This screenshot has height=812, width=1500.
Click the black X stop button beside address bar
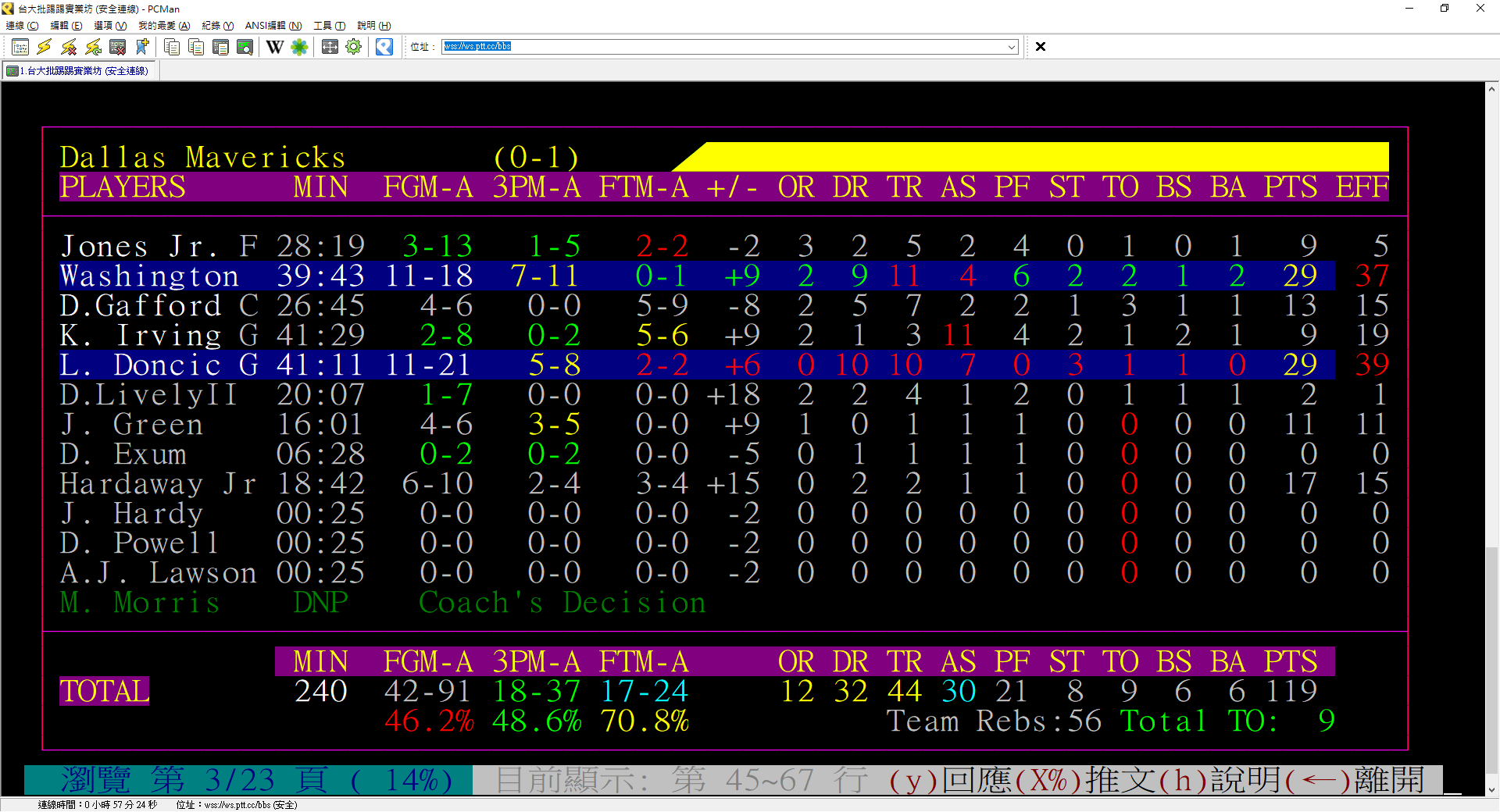point(1041,47)
